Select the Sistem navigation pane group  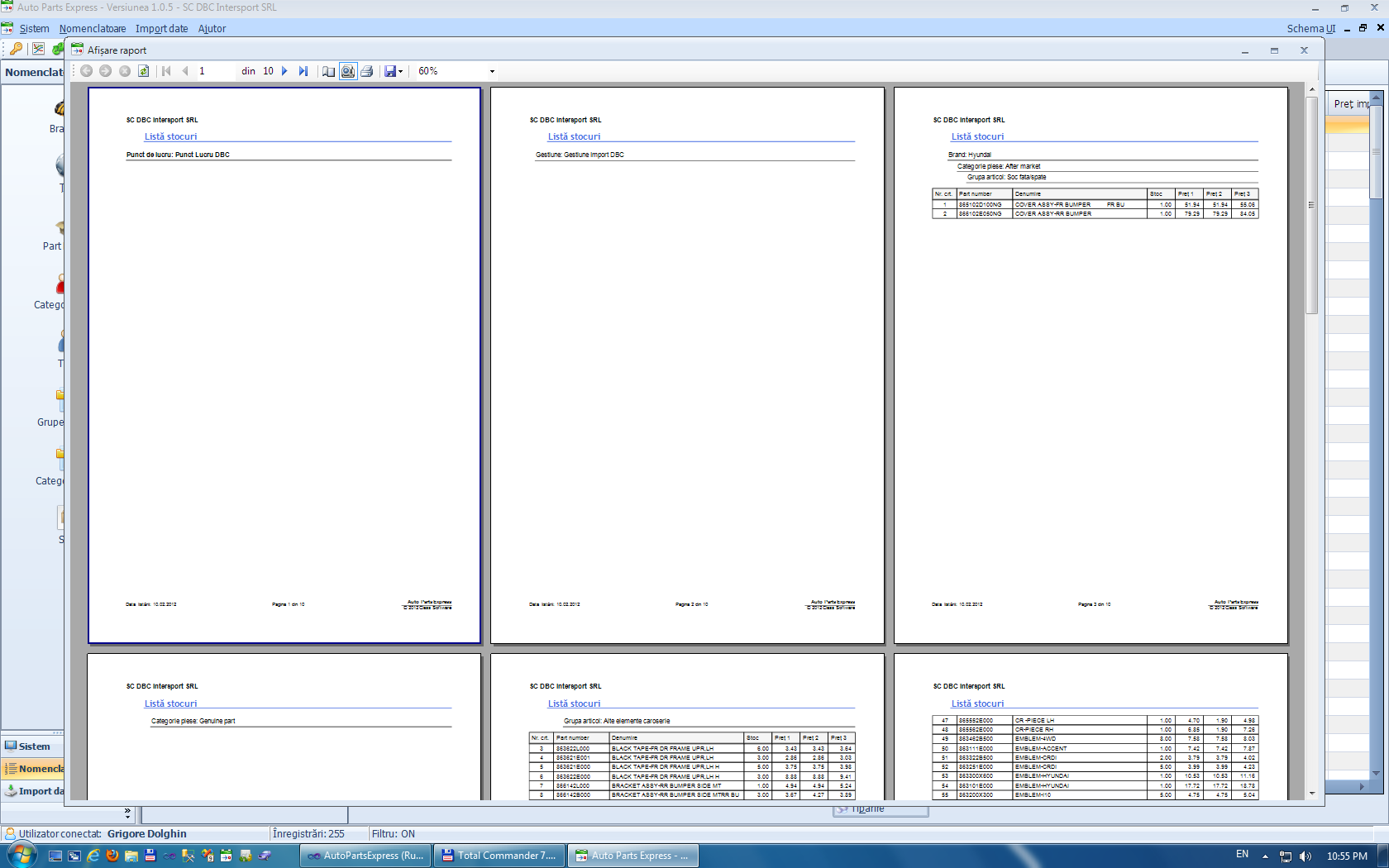tap(33, 746)
